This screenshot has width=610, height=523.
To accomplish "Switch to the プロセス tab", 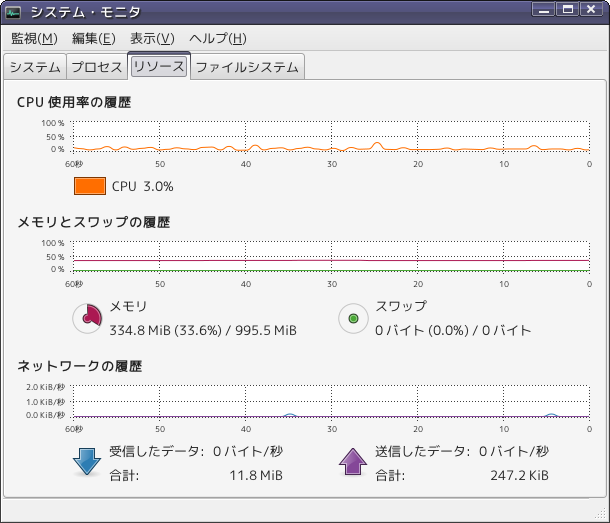I will click(97, 67).
